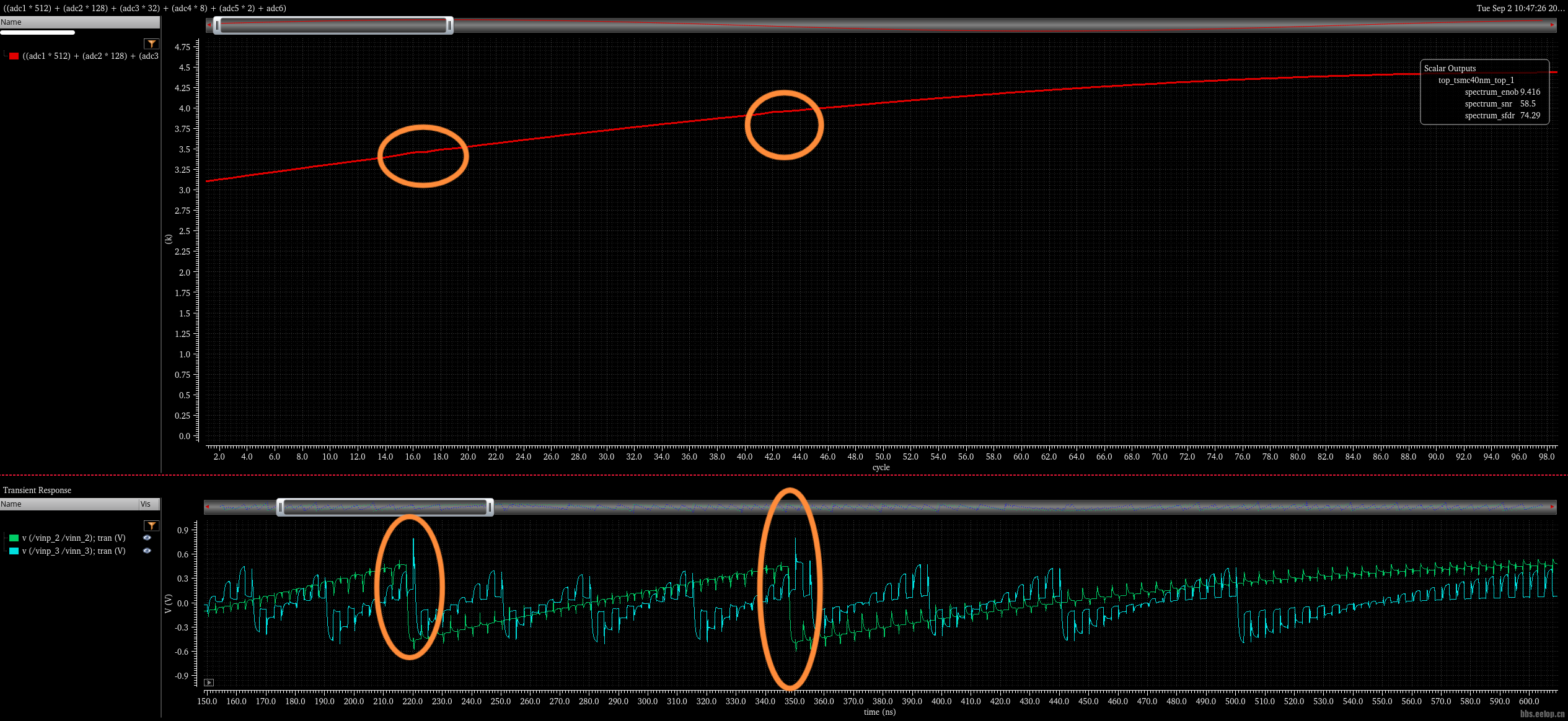This screenshot has height=721, width=1568.
Task: Open the trace filter in the Transient Response panel
Action: point(151,526)
